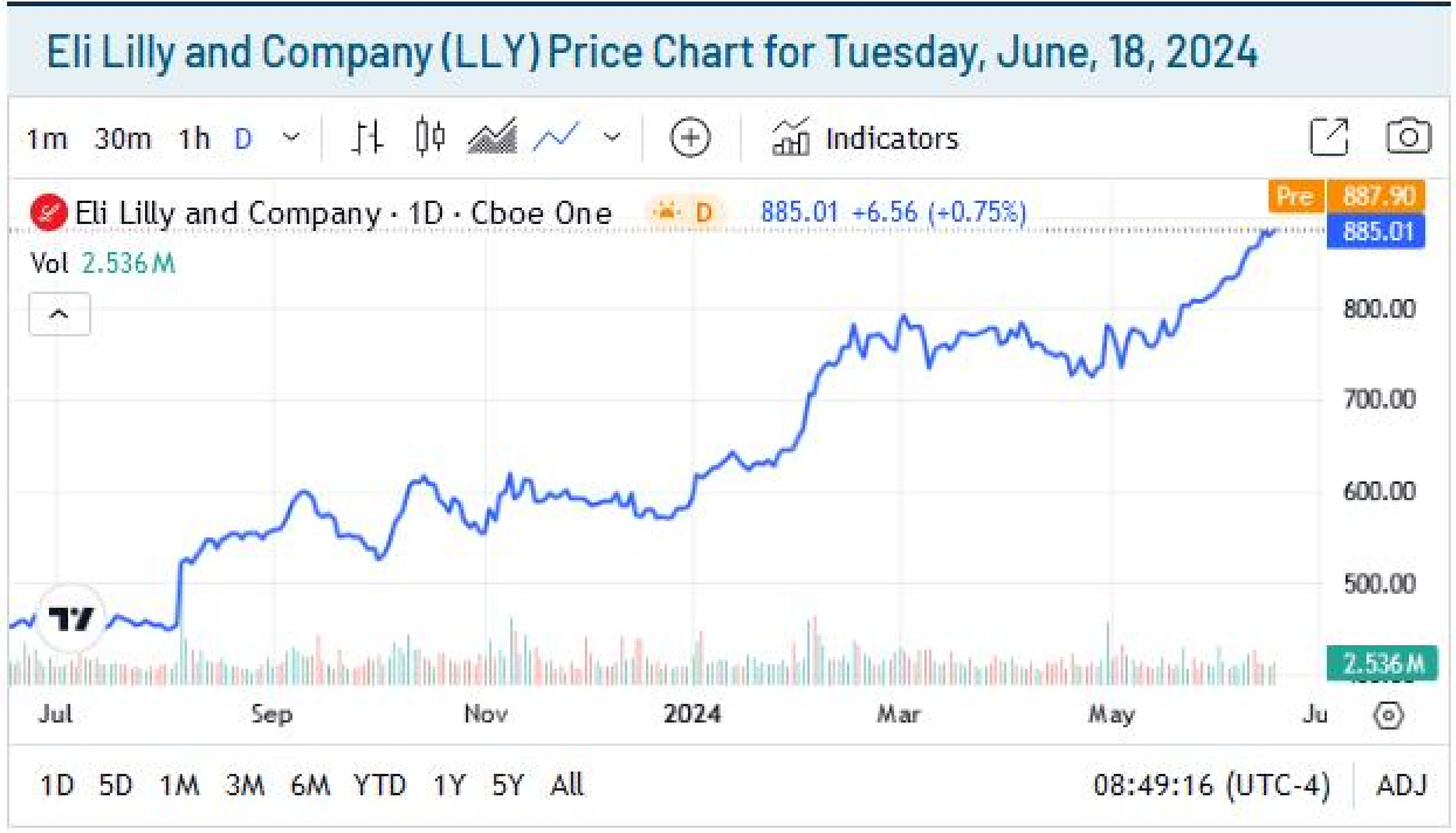Select the 30m interval

(122, 138)
